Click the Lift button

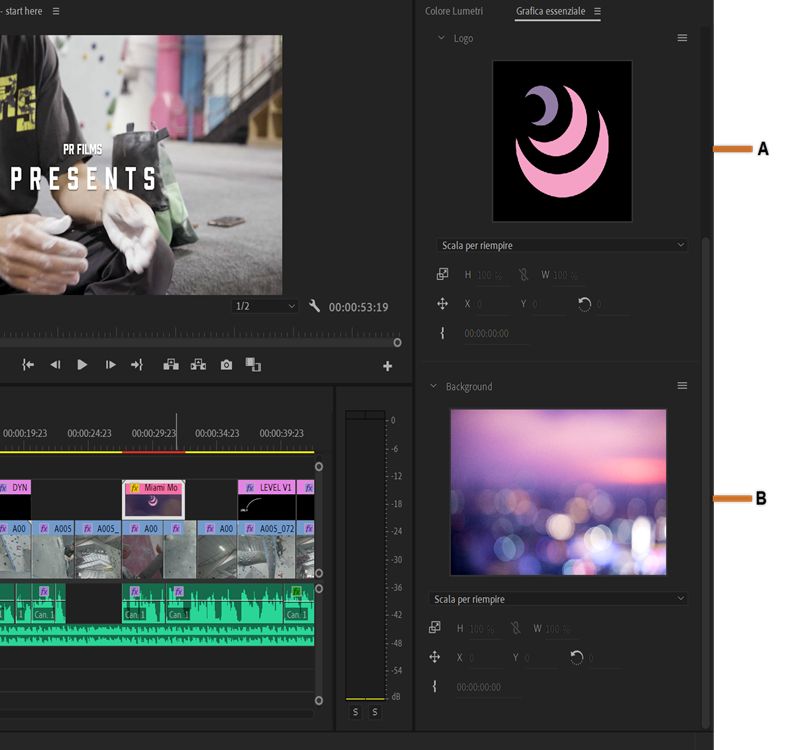[x=171, y=364]
